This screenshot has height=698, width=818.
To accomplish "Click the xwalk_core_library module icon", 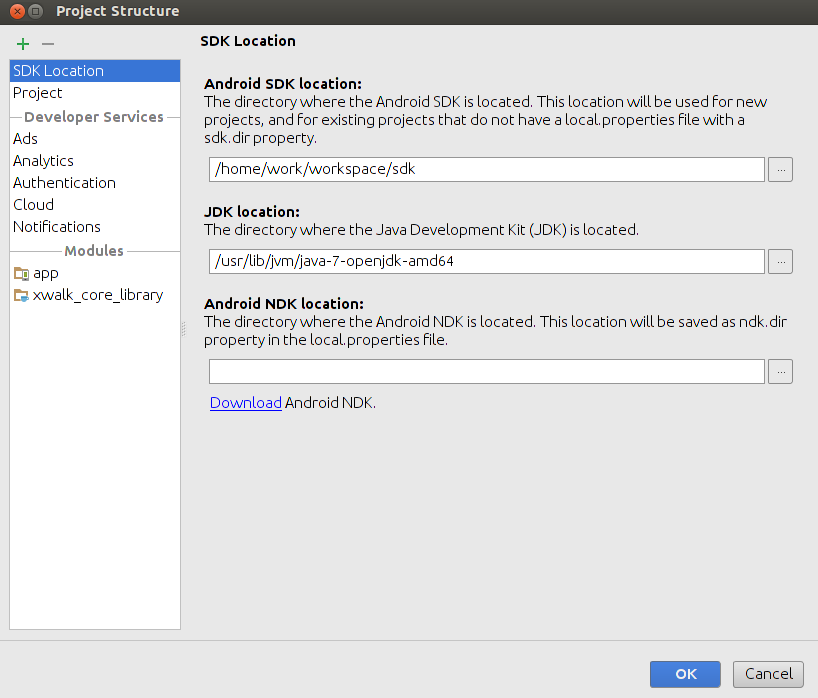I will [21, 295].
